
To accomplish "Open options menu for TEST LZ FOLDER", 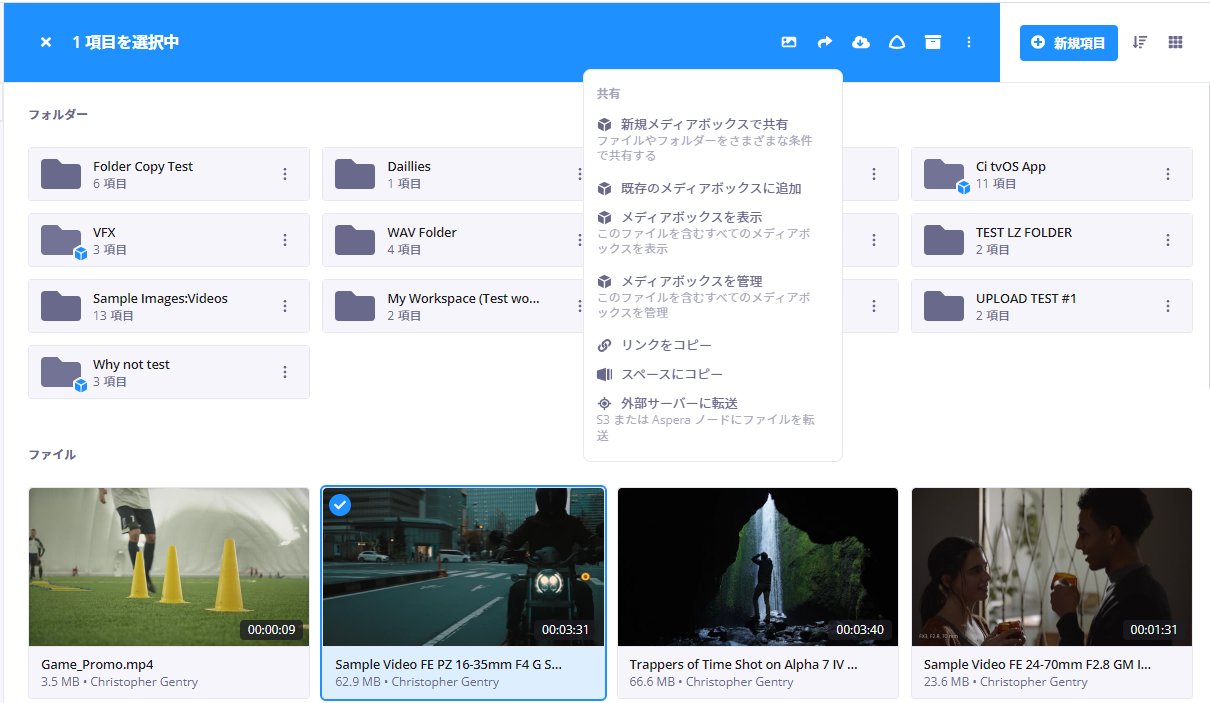I will tap(1168, 240).
